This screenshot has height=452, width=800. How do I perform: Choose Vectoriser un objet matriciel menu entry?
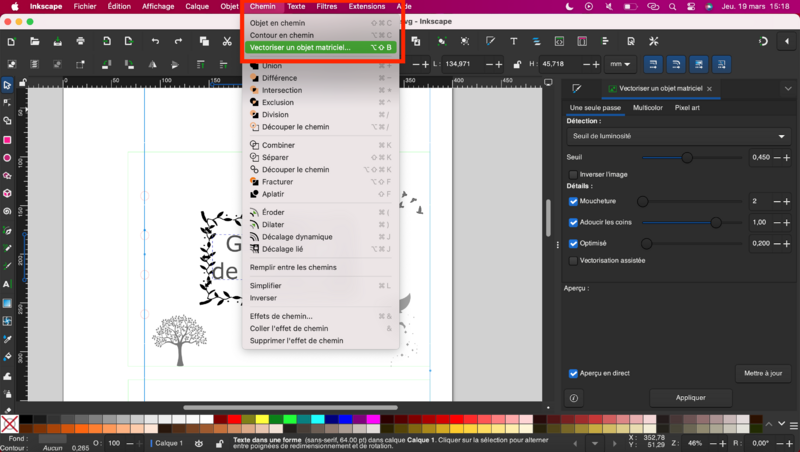point(300,47)
